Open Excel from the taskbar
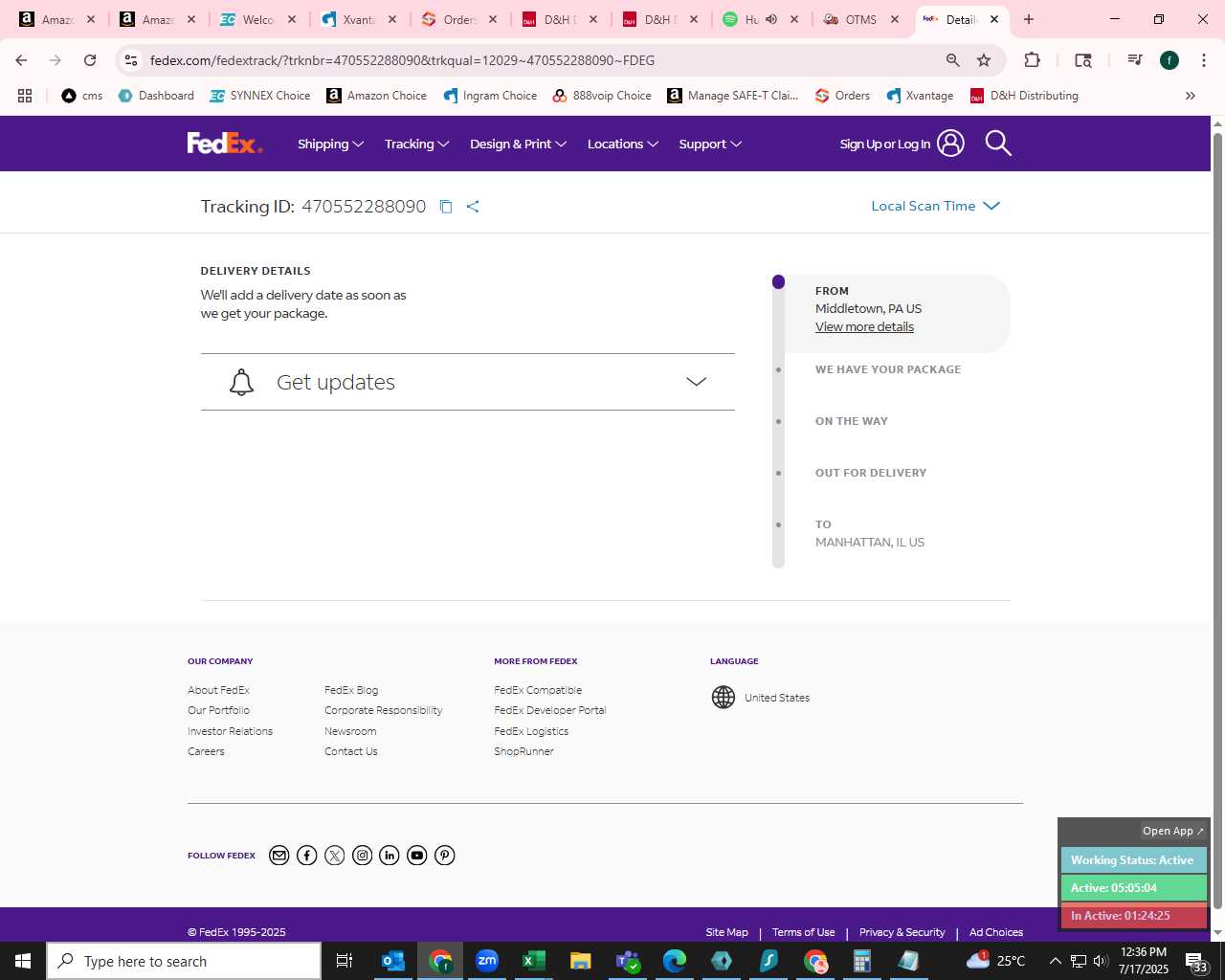This screenshot has height=980, width=1225. click(x=533, y=961)
